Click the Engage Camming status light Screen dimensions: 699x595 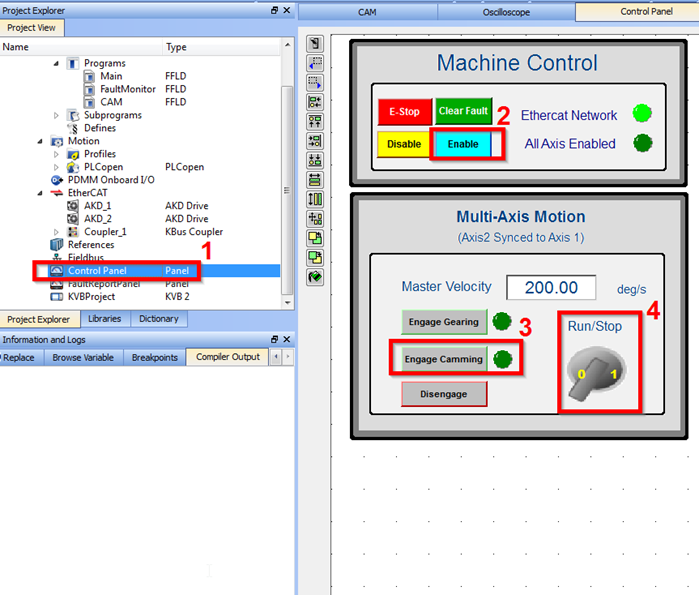pos(503,359)
